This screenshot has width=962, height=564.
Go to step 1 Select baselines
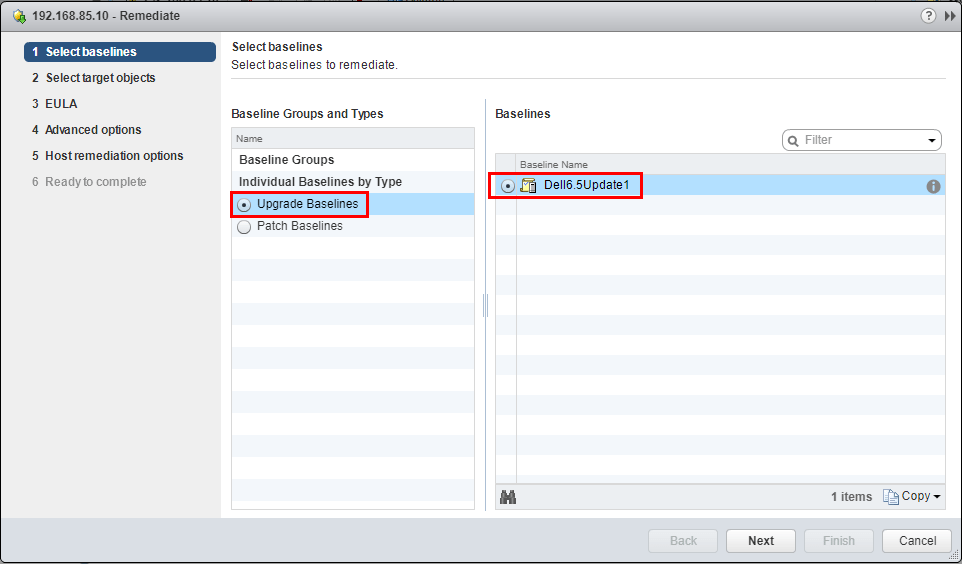click(120, 52)
